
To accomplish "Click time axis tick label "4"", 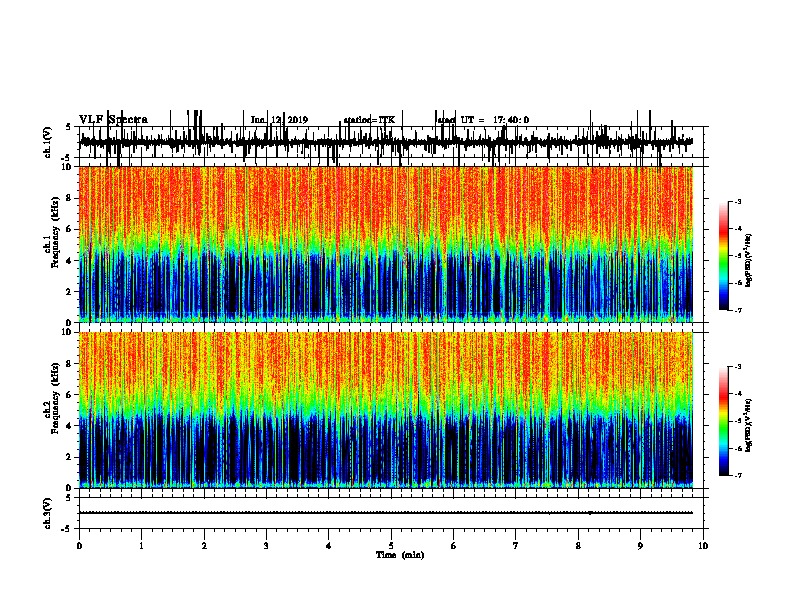I will click(x=329, y=546).
